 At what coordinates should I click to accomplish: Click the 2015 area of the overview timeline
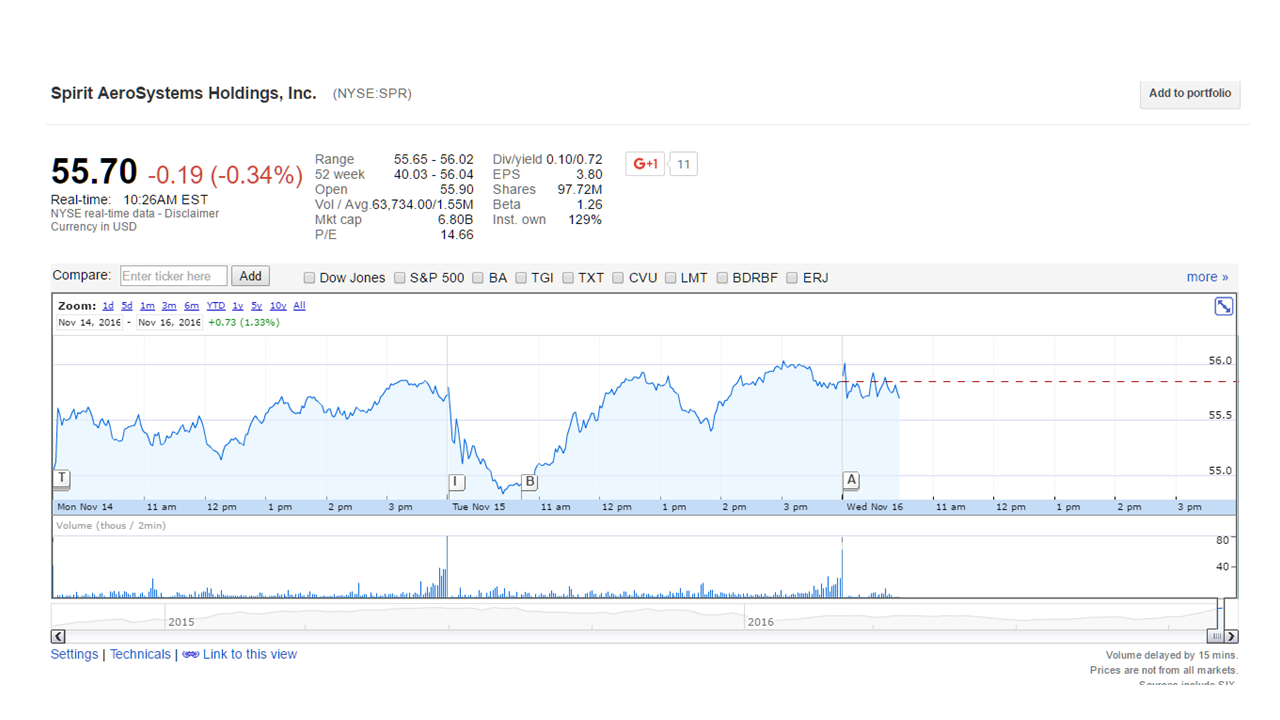pyautogui.click(x=181, y=621)
